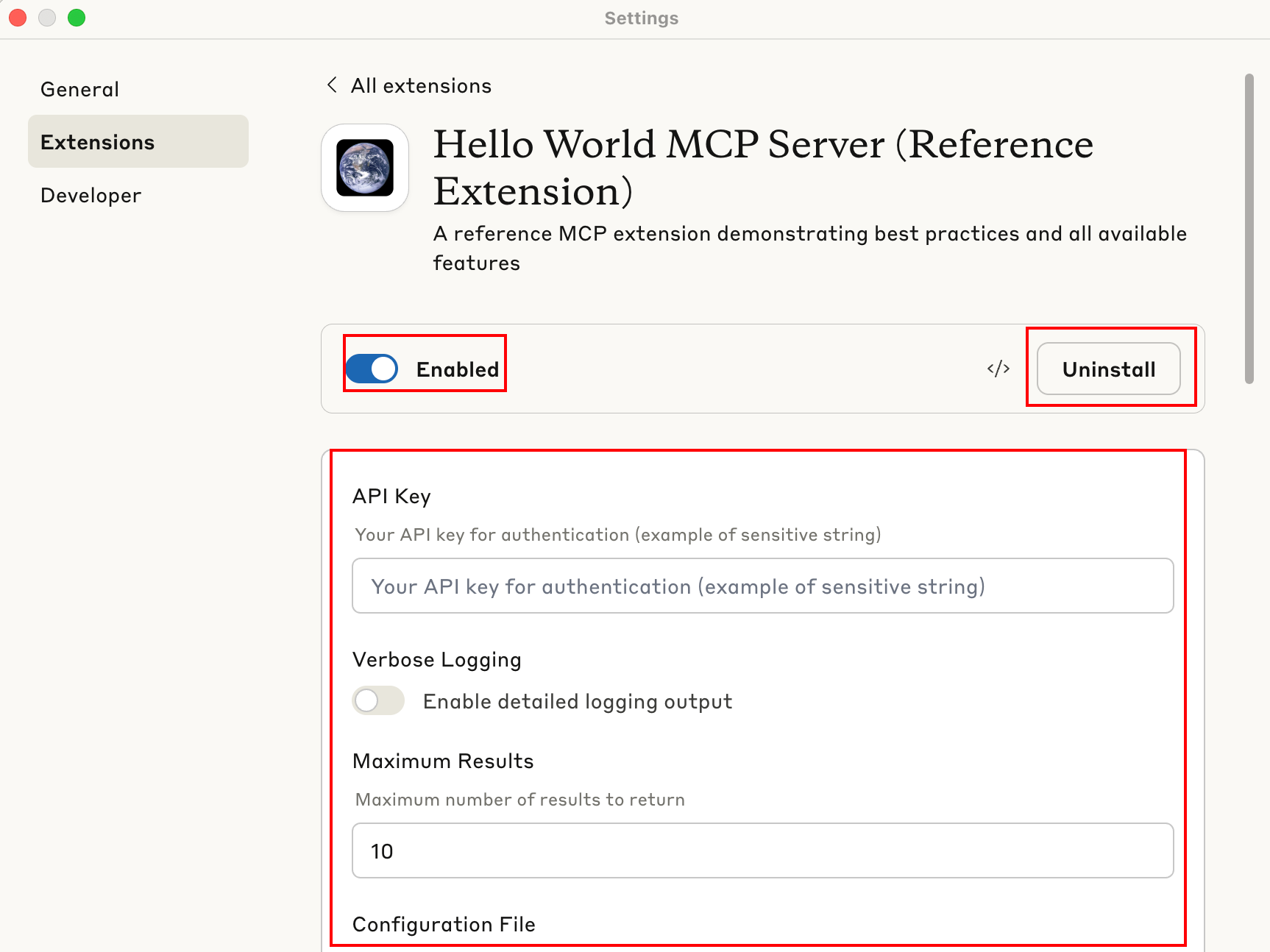
Task: Click the label Enable detailed logging output
Action: pos(577,700)
